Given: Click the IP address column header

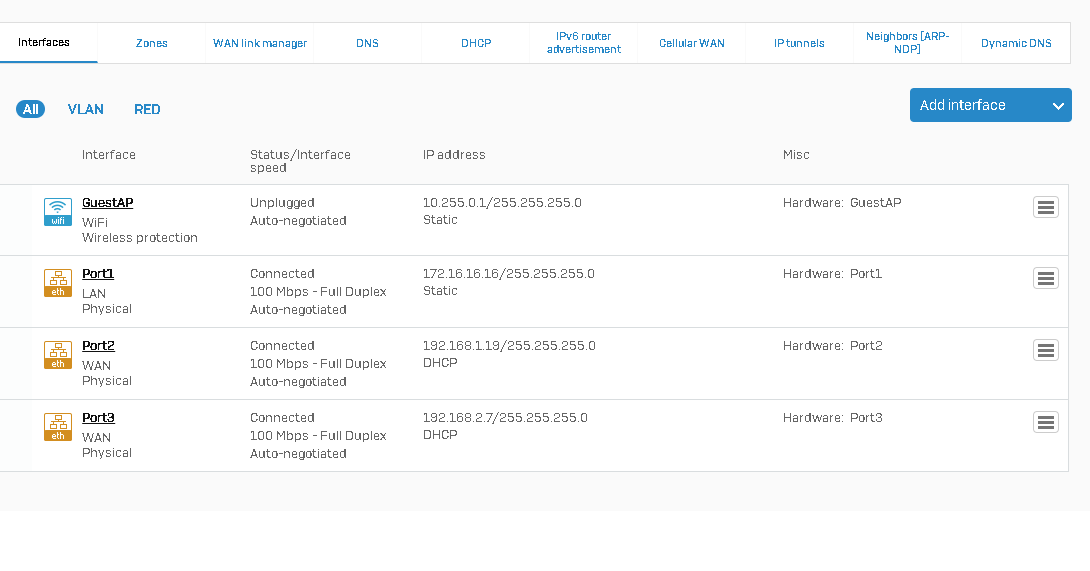Looking at the screenshot, I should (454, 154).
